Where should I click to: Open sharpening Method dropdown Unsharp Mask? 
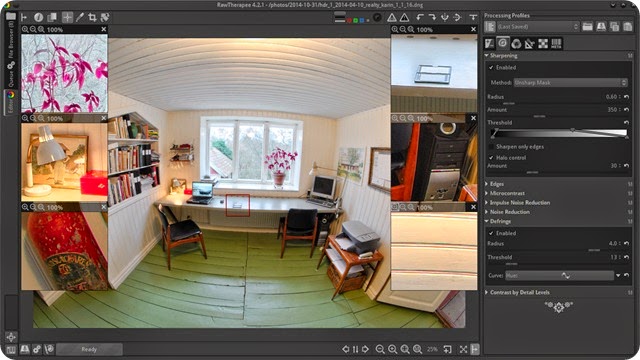click(x=571, y=82)
